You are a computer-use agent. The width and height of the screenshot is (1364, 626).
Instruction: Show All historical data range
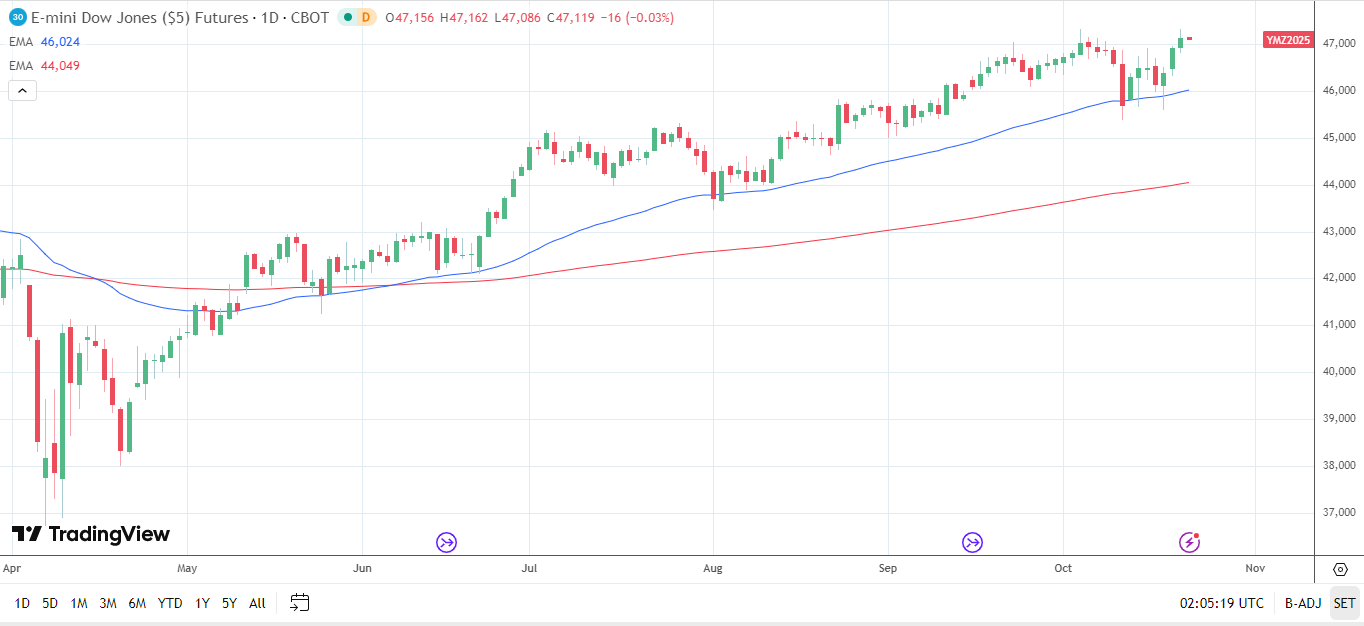pos(257,603)
